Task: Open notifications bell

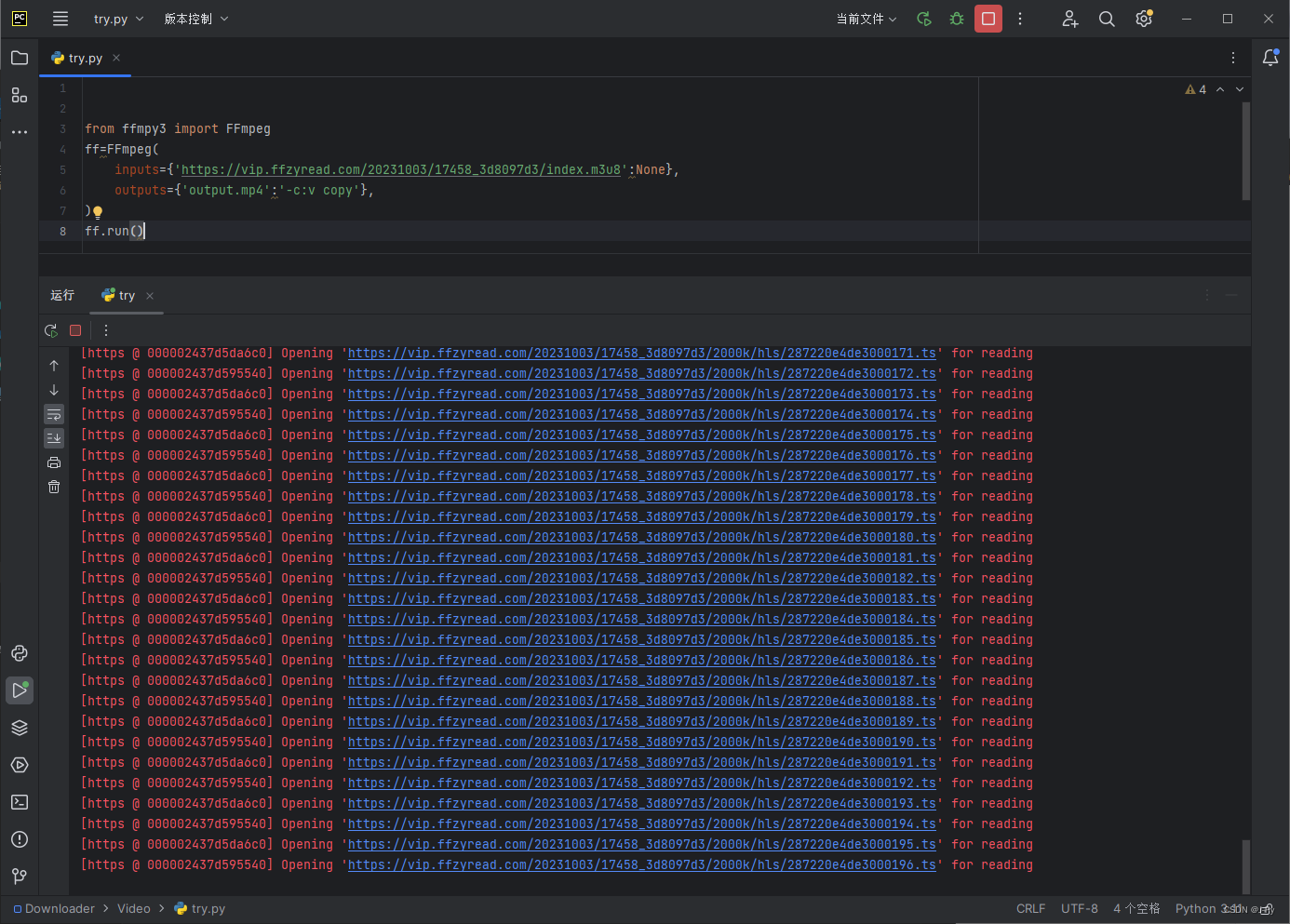Action: (x=1270, y=58)
